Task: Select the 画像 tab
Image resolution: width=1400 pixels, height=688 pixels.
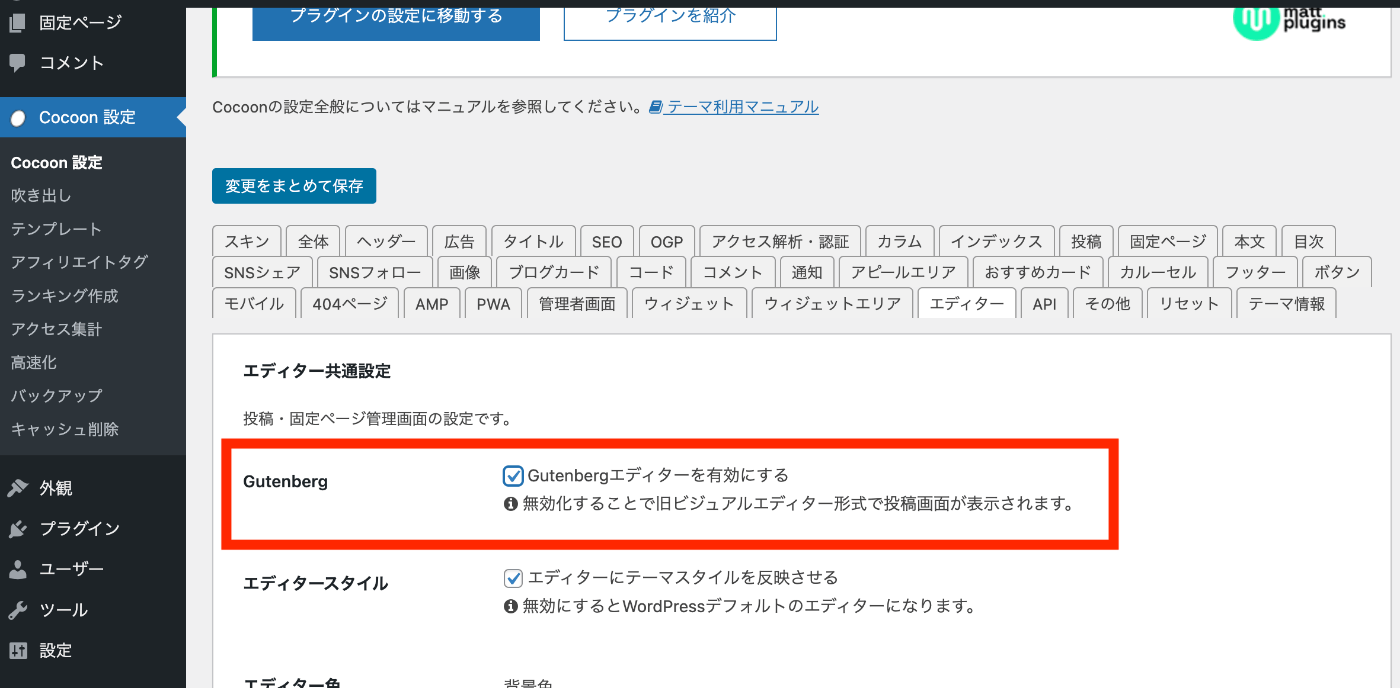Action: click(465, 272)
